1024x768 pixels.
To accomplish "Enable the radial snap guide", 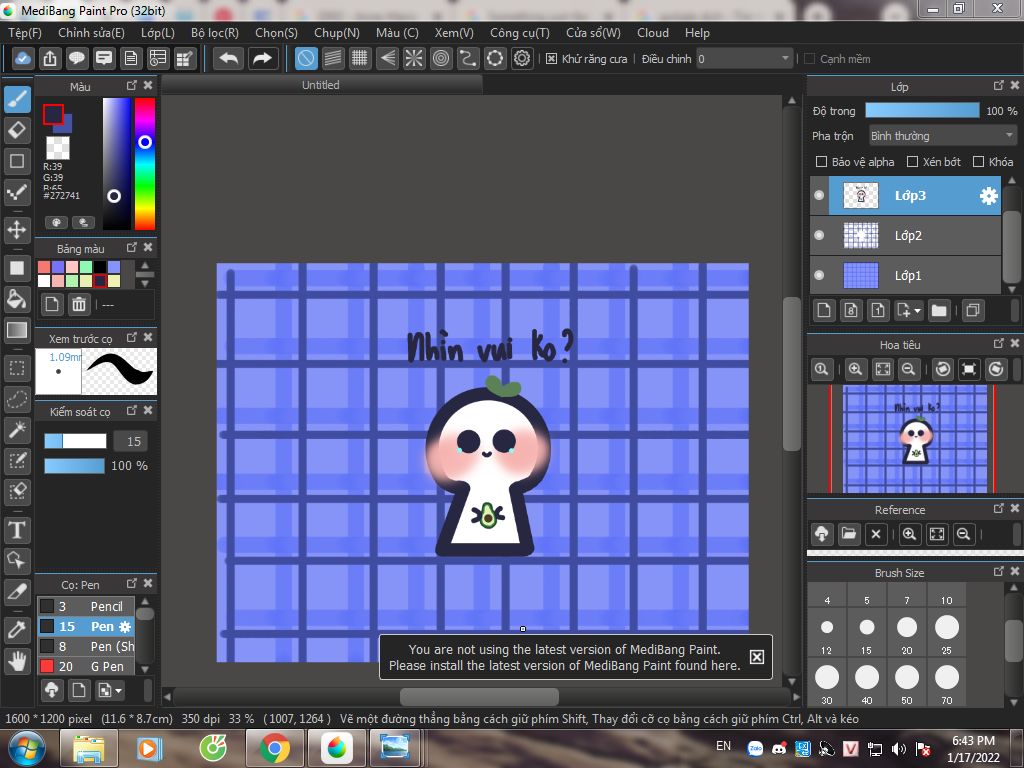I will [x=414, y=59].
